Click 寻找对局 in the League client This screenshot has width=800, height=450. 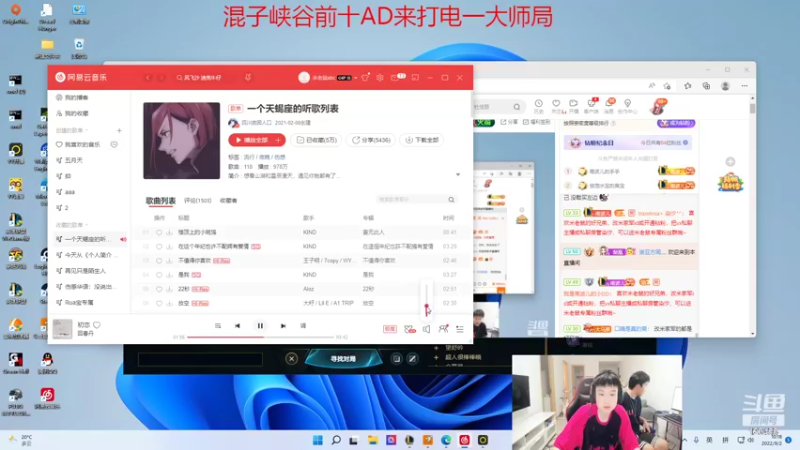point(343,359)
